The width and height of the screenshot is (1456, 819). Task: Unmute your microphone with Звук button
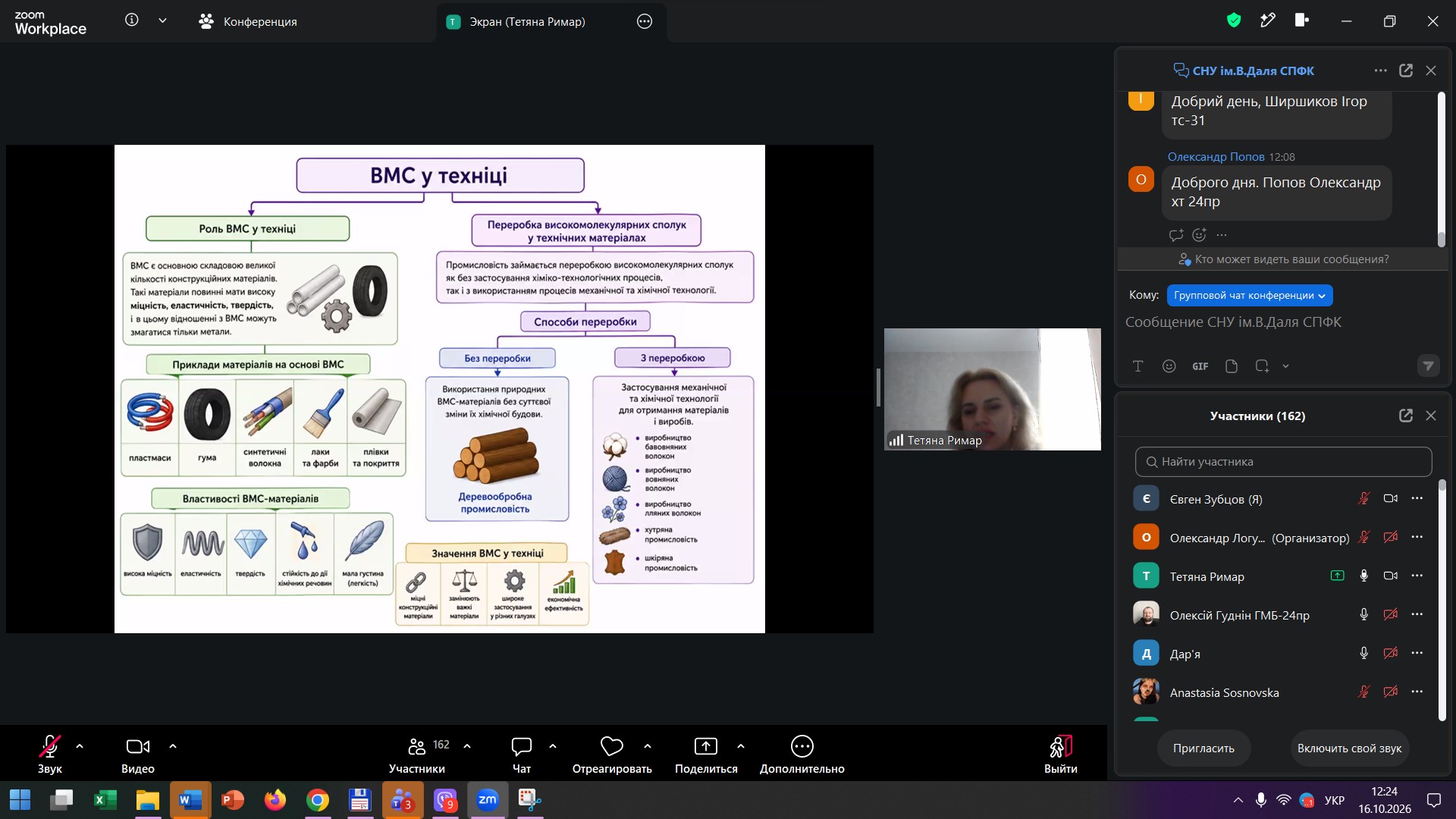(50, 755)
